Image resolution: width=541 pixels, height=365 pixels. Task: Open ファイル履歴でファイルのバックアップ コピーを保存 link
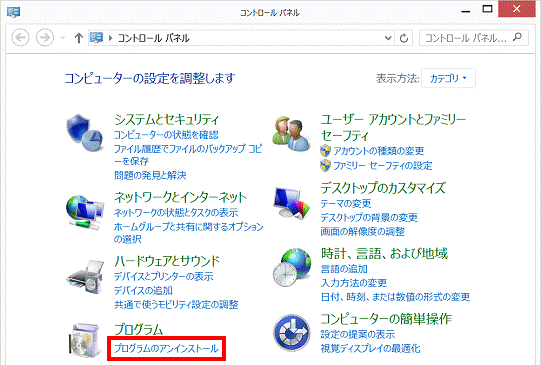click(x=188, y=155)
